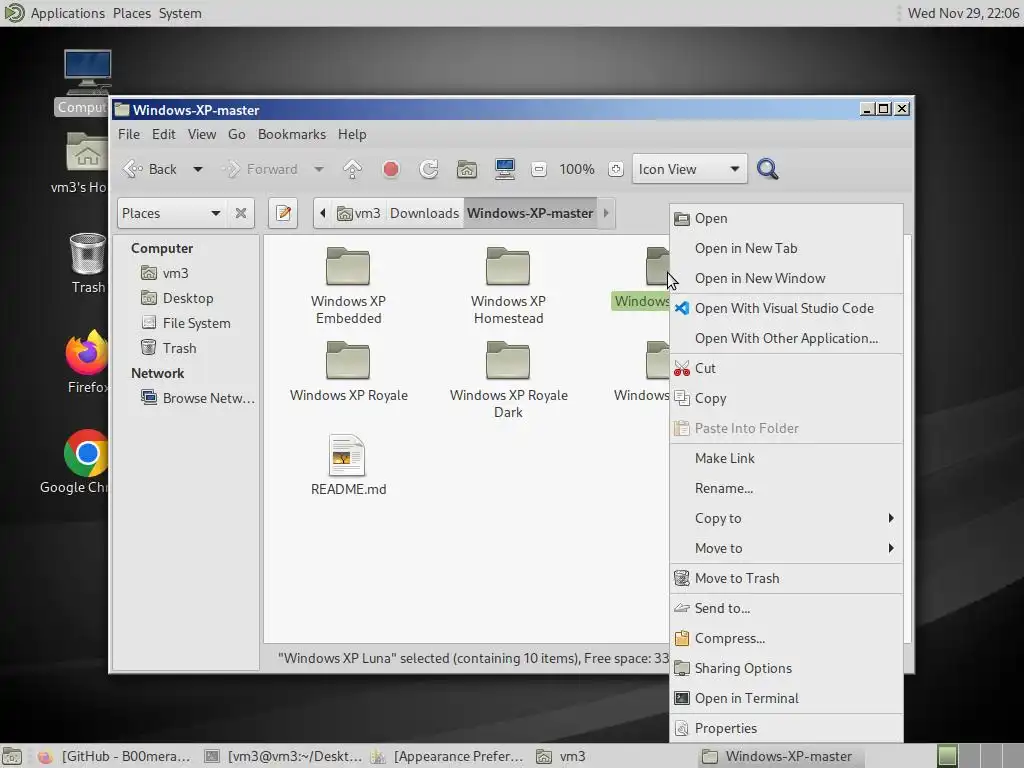Viewport: 1024px width, 768px height.
Task: Stop loading with the red stop icon
Action: point(391,169)
